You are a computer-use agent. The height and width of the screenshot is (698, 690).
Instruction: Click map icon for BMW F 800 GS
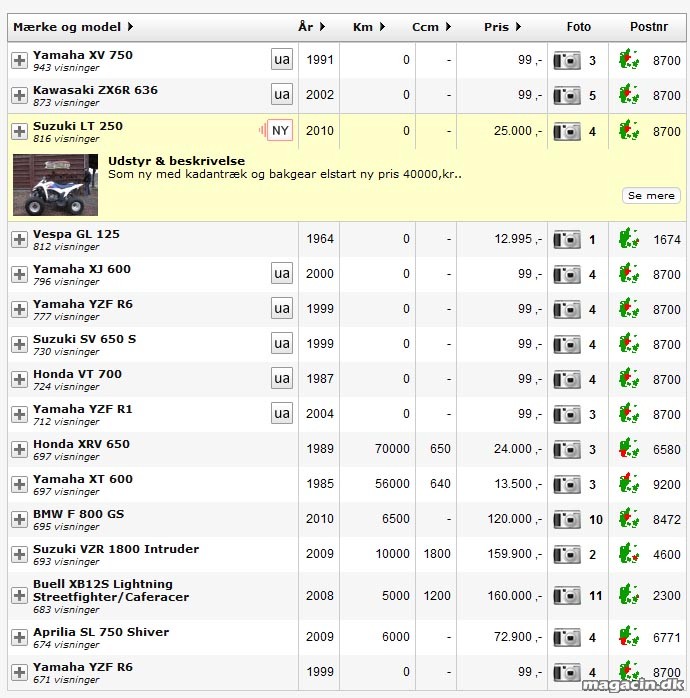629,519
